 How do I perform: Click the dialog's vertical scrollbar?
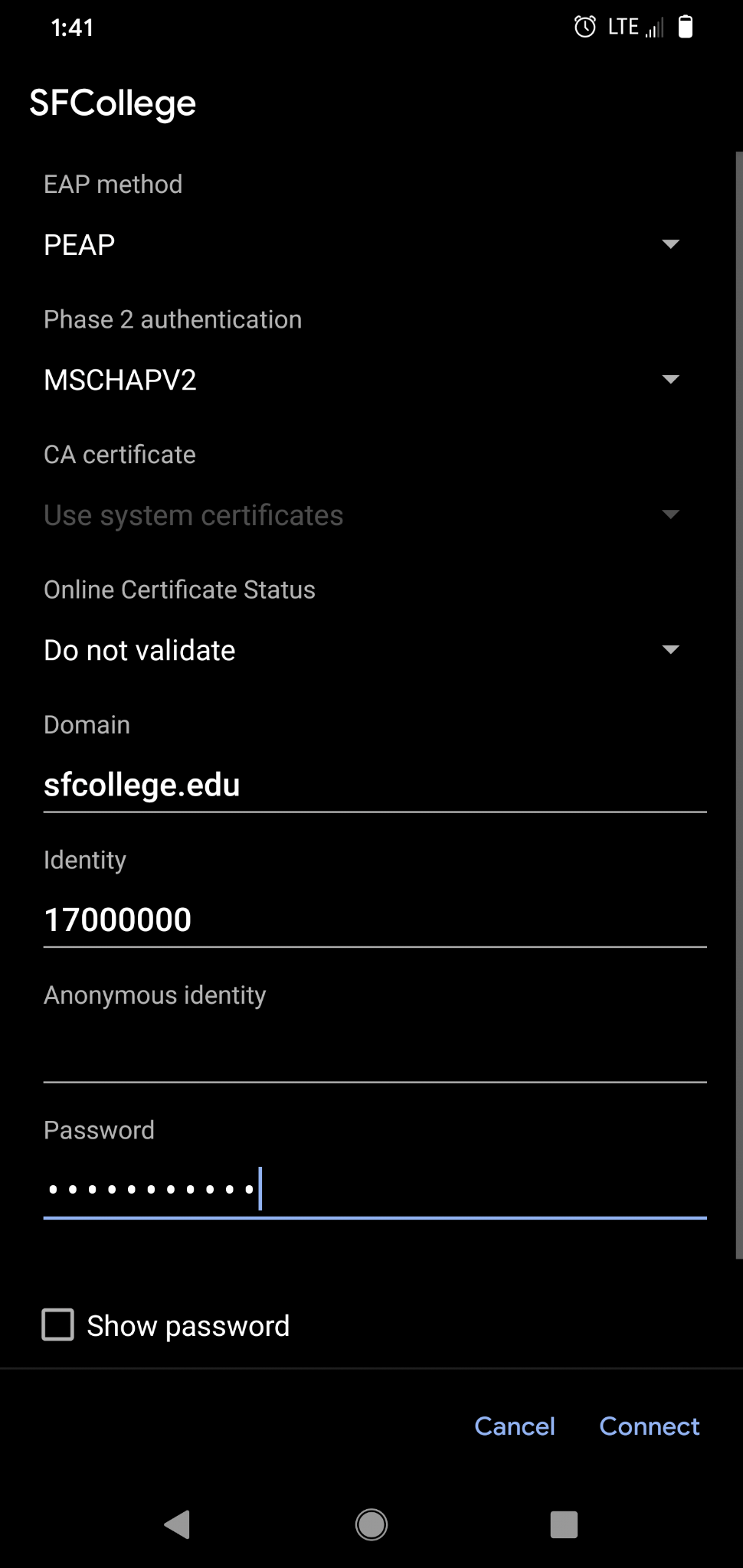pos(738,704)
